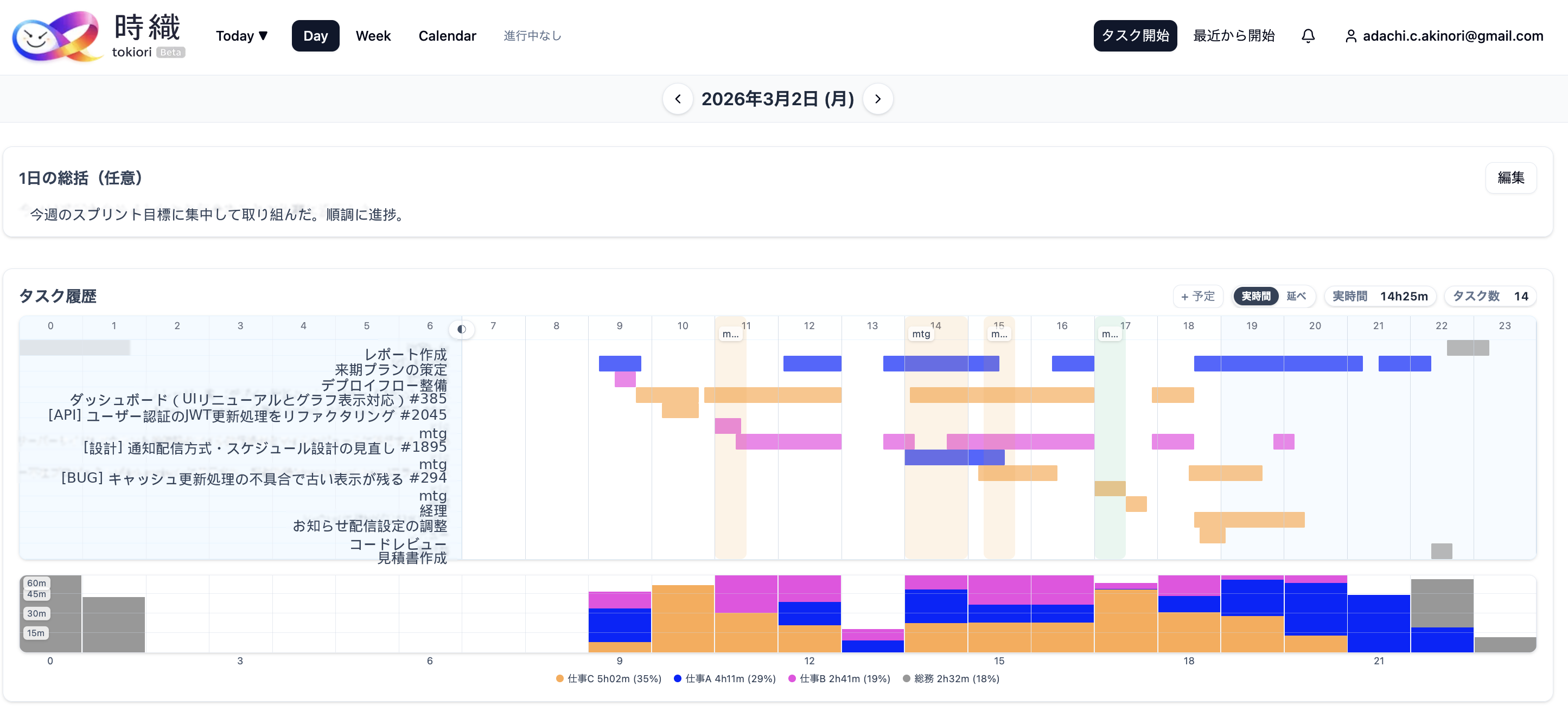Toggle 仕事C series in chart legend
The width and height of the screenshot is (1568, 718).
coord(609,678)
